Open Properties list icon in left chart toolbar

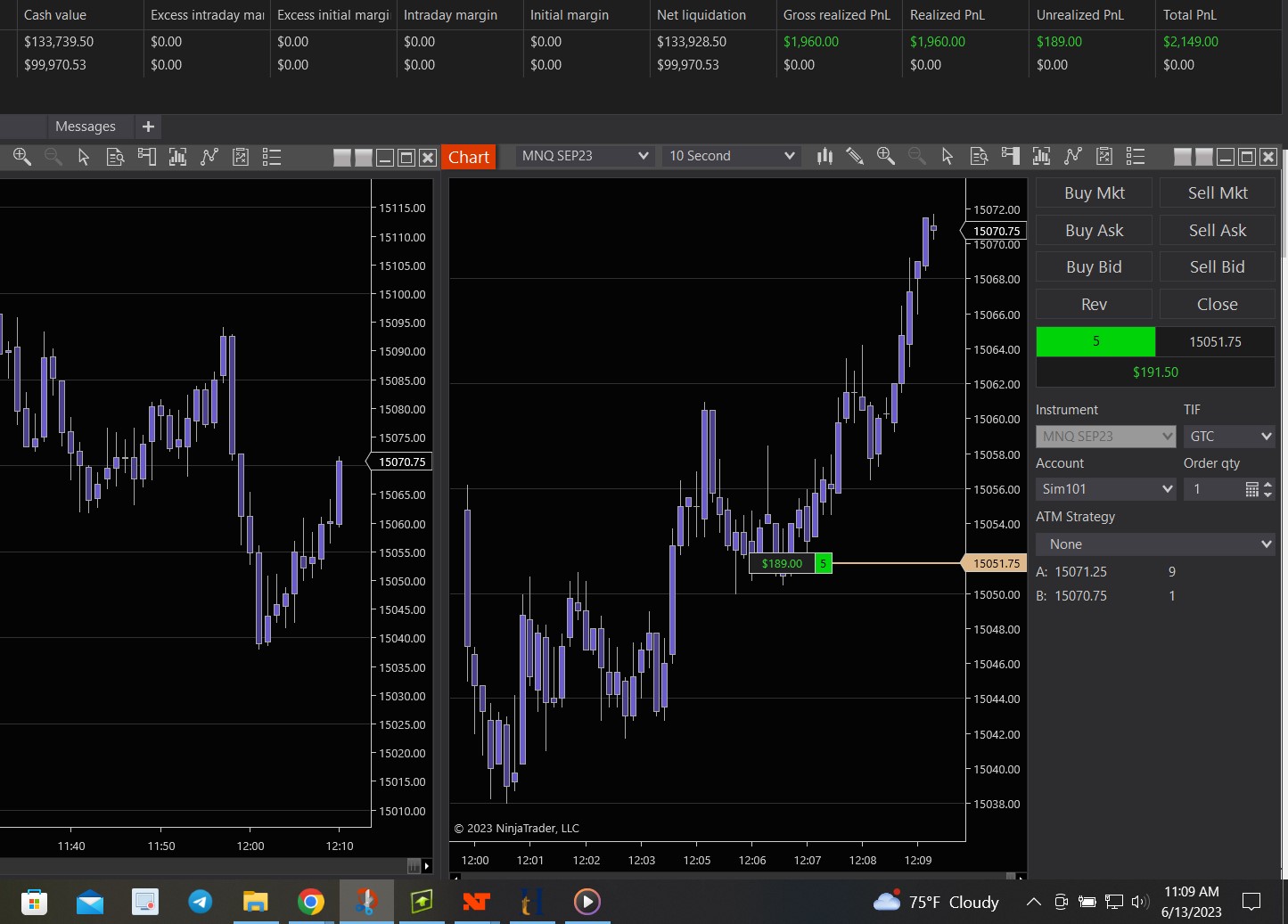point(272,158)
